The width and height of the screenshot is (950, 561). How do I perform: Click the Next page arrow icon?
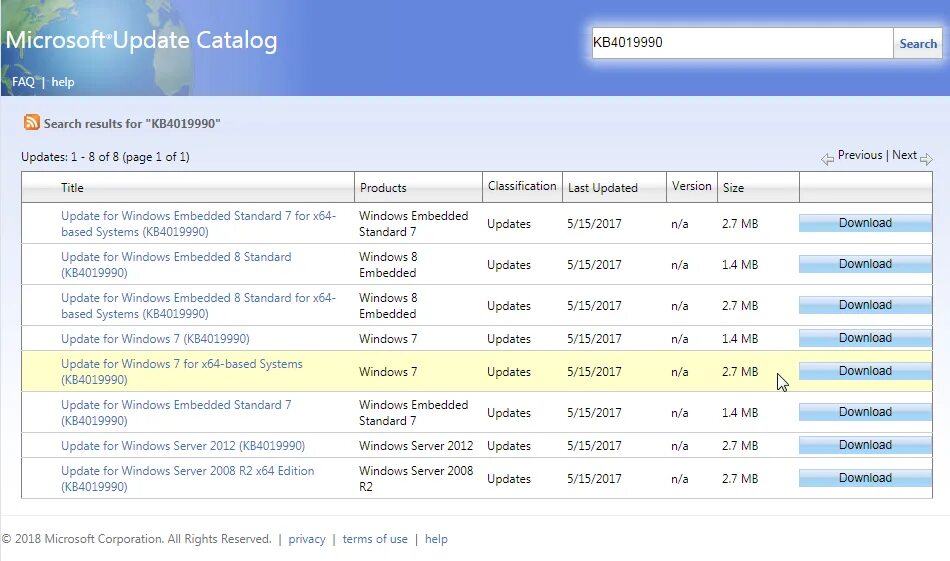(x=926, y=159)
